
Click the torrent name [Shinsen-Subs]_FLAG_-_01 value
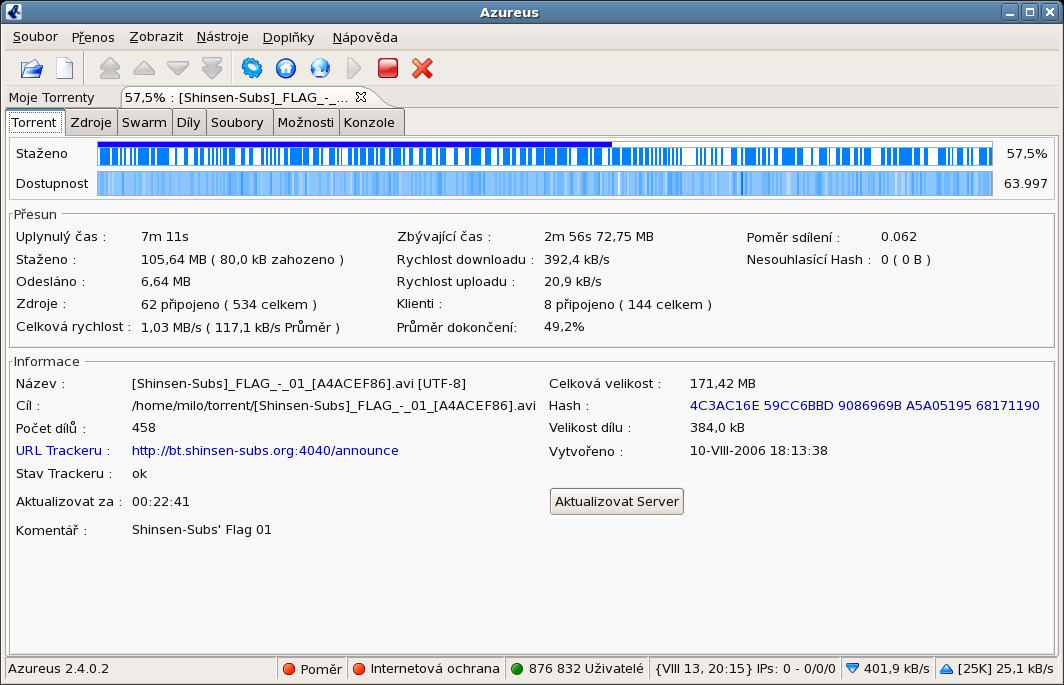point(299,384)
